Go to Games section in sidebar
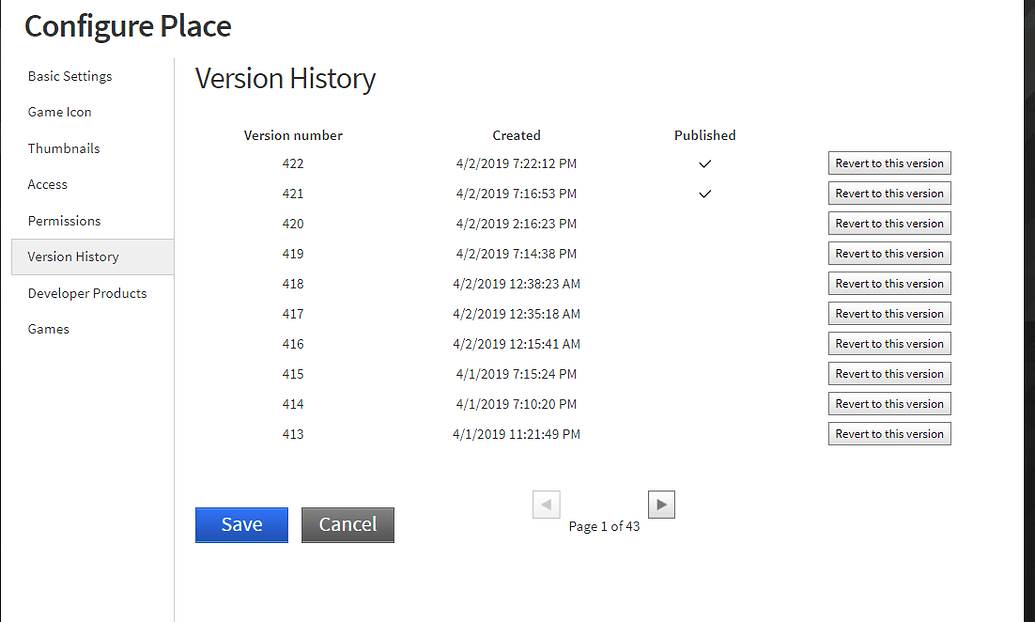The height and width of the screenshot is (622, 1035). tap(48, 329)
